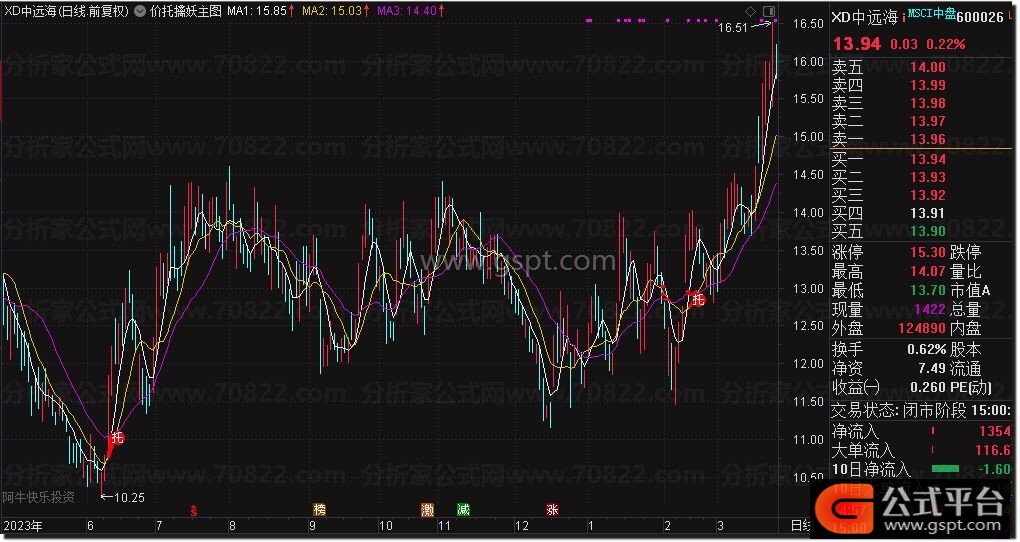Screen dimensions: 1020x542
Task: Click the 托 signal marker near June low
Action: pos(117,437)
